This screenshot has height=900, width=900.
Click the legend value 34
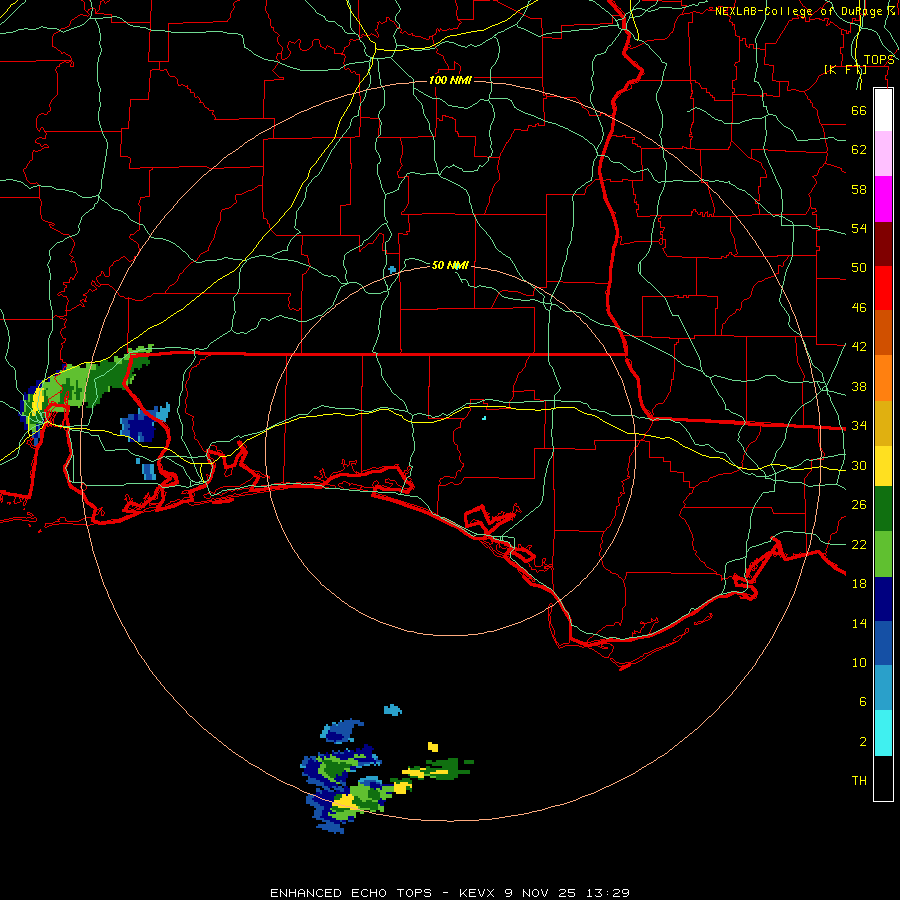pos(859,426)
